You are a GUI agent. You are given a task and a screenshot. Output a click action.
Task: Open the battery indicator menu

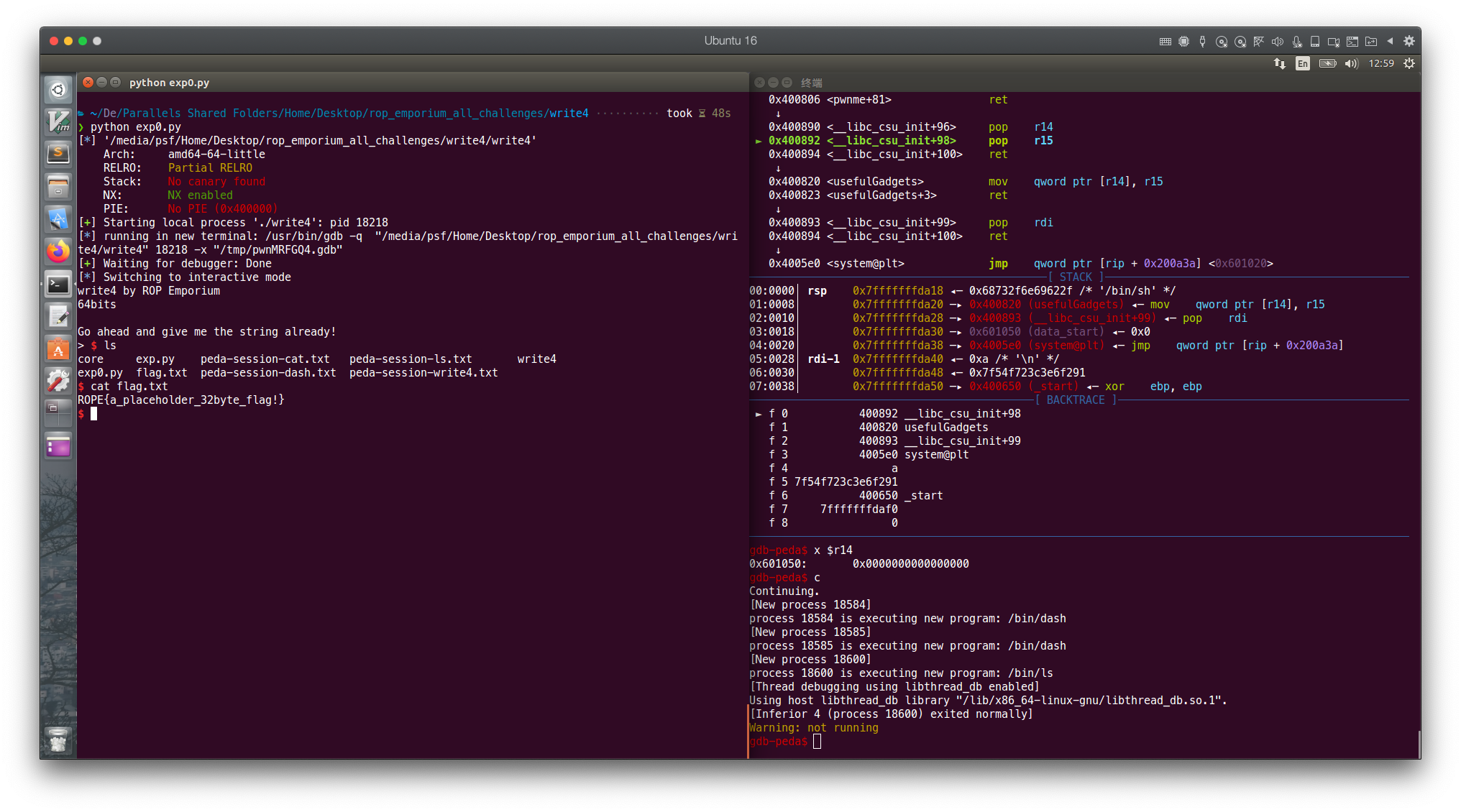pyautogui.click(x=1327, y=63)
